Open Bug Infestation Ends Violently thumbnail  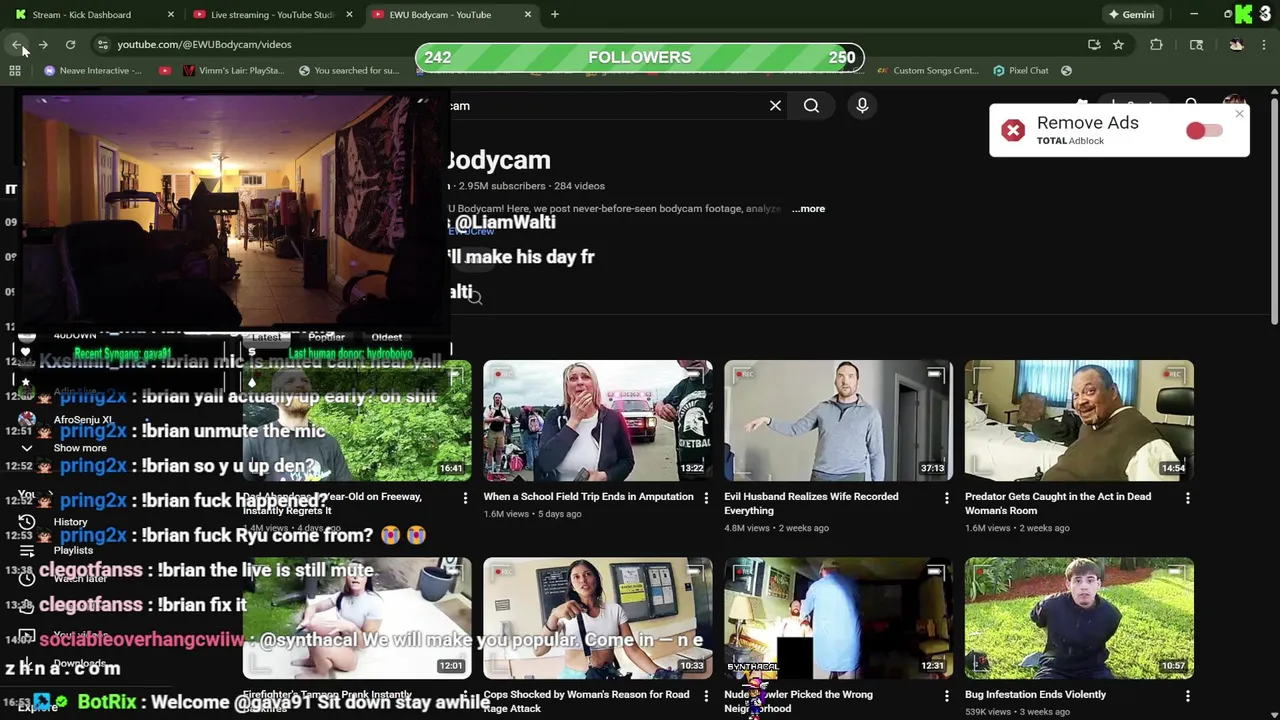tap(1079, 618)
